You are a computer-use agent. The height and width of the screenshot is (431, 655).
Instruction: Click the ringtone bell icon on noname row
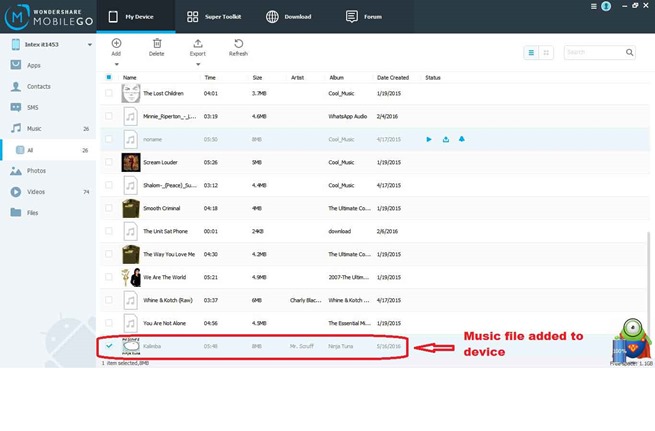pos(462,139)
